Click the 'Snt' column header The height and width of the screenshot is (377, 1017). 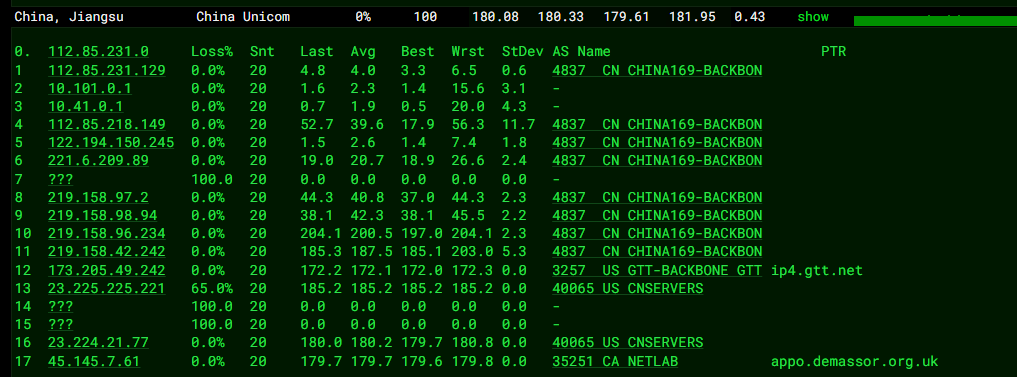click(262, 52)
